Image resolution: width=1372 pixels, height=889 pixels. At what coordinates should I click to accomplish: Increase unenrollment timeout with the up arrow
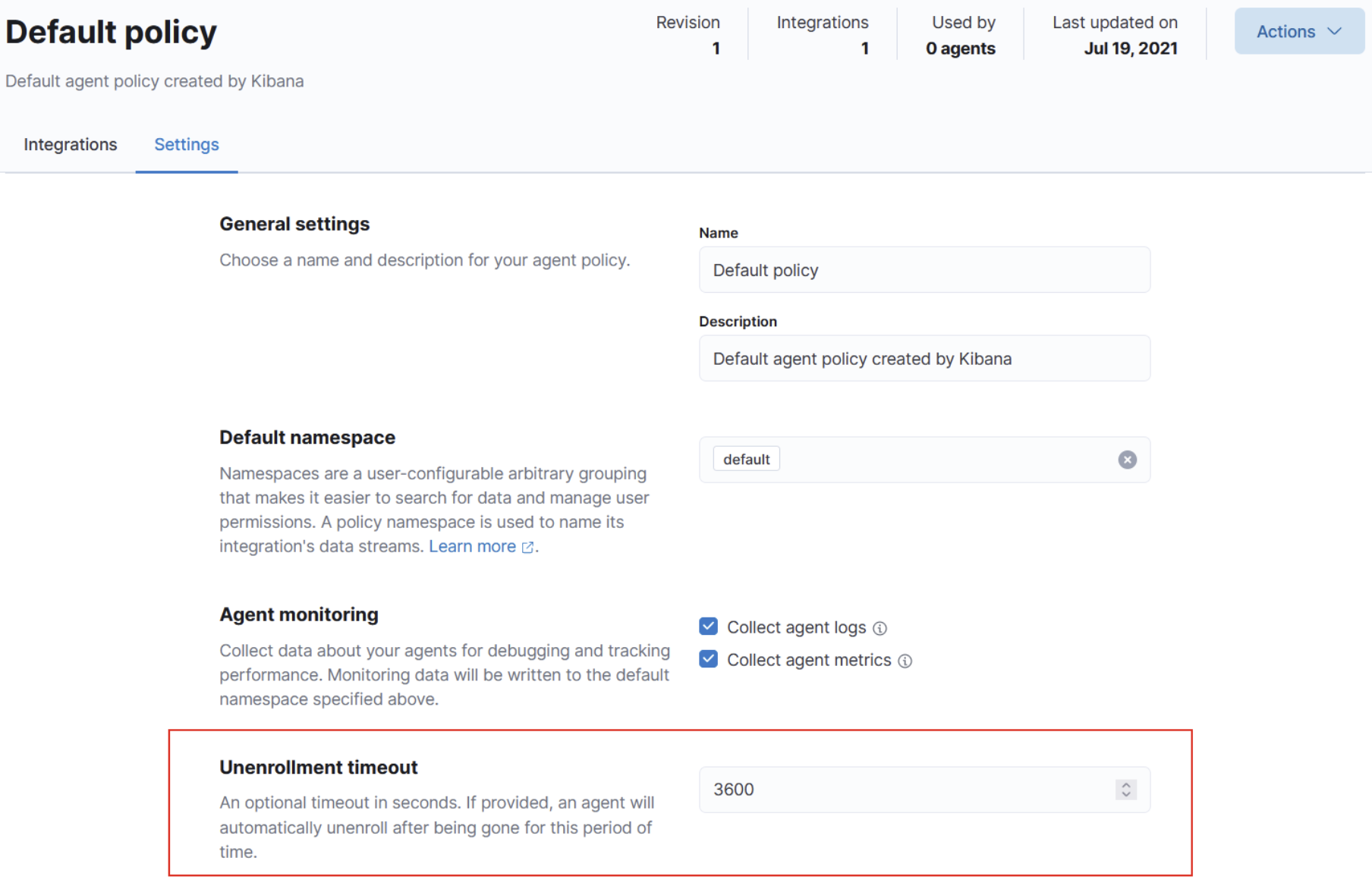coord(1126,784)
